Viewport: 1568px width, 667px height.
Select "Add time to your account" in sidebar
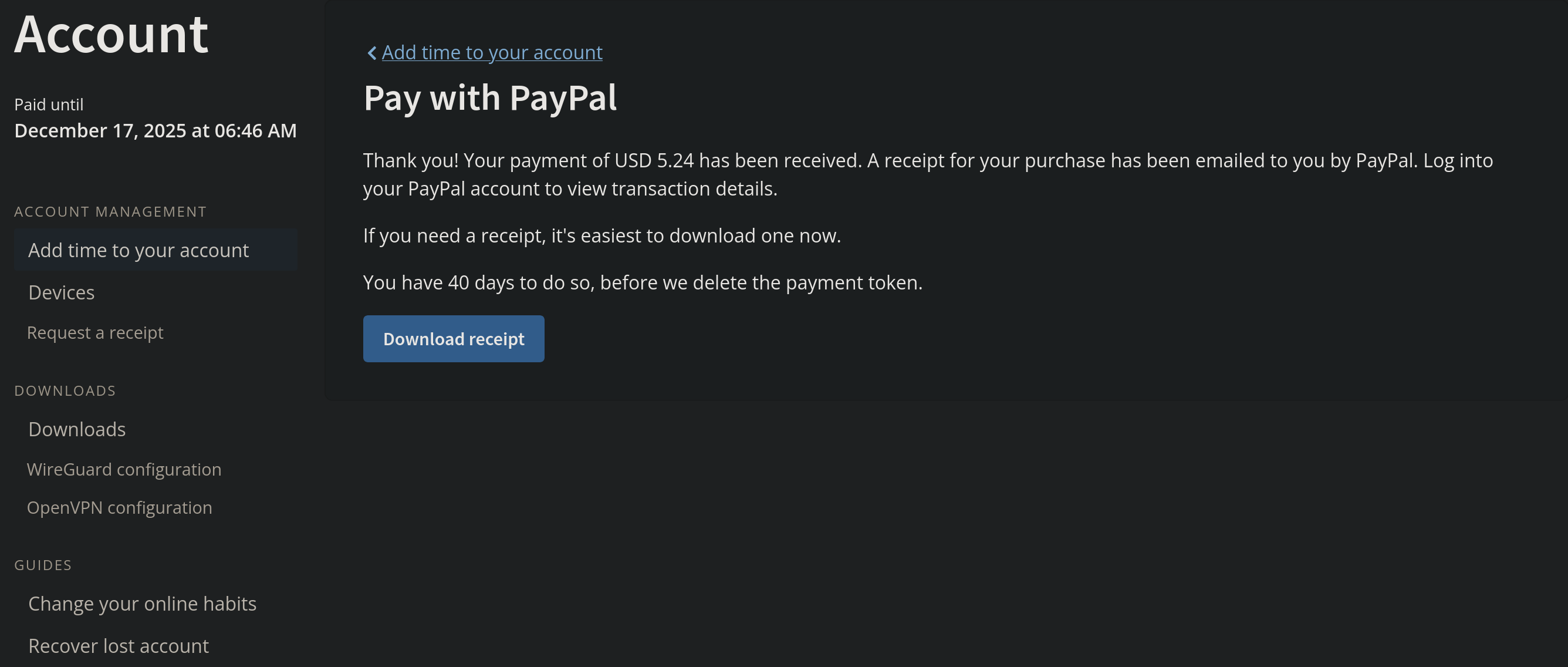tap(138, 250)
